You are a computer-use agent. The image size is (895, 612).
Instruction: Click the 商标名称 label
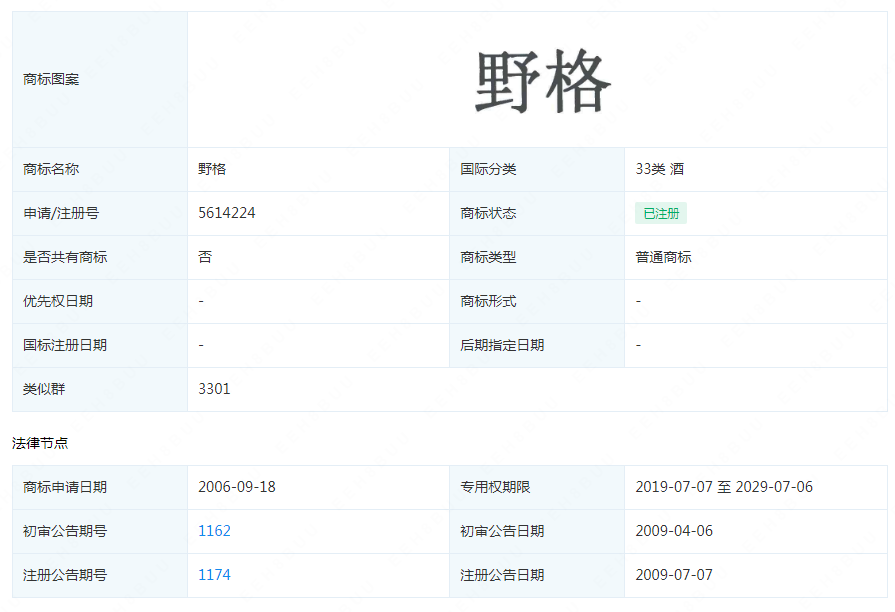coord(51,169)
